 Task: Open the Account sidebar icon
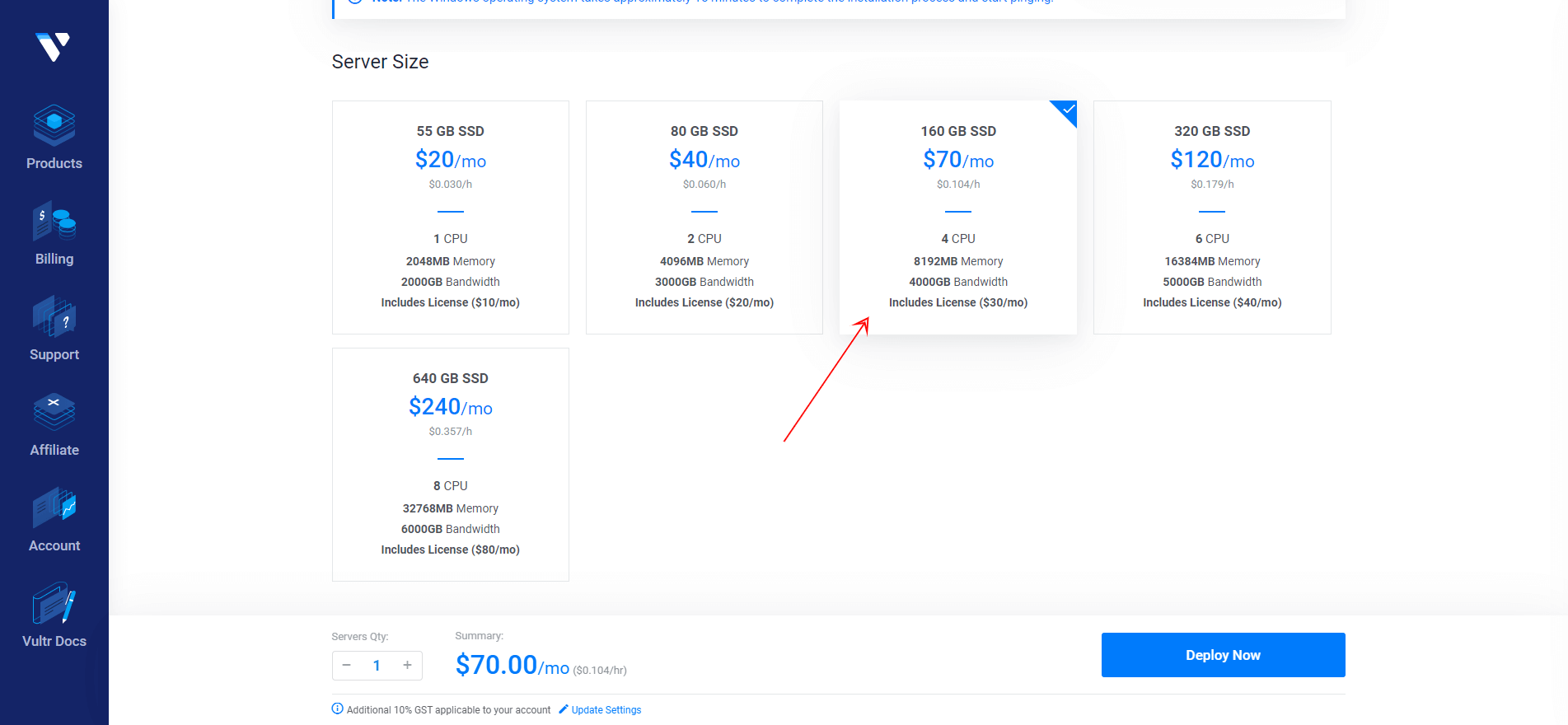tap(54, 507)
